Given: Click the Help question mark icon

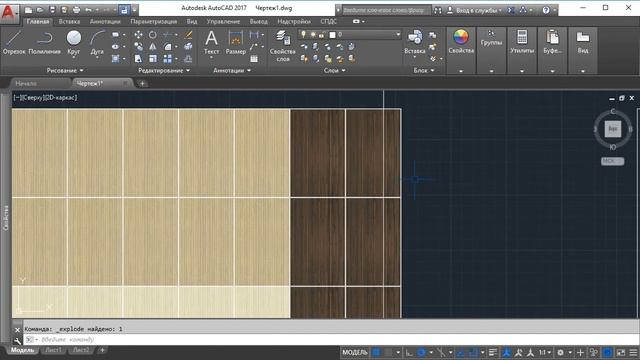Looking at the screenshot, I should tap(546, 10).
